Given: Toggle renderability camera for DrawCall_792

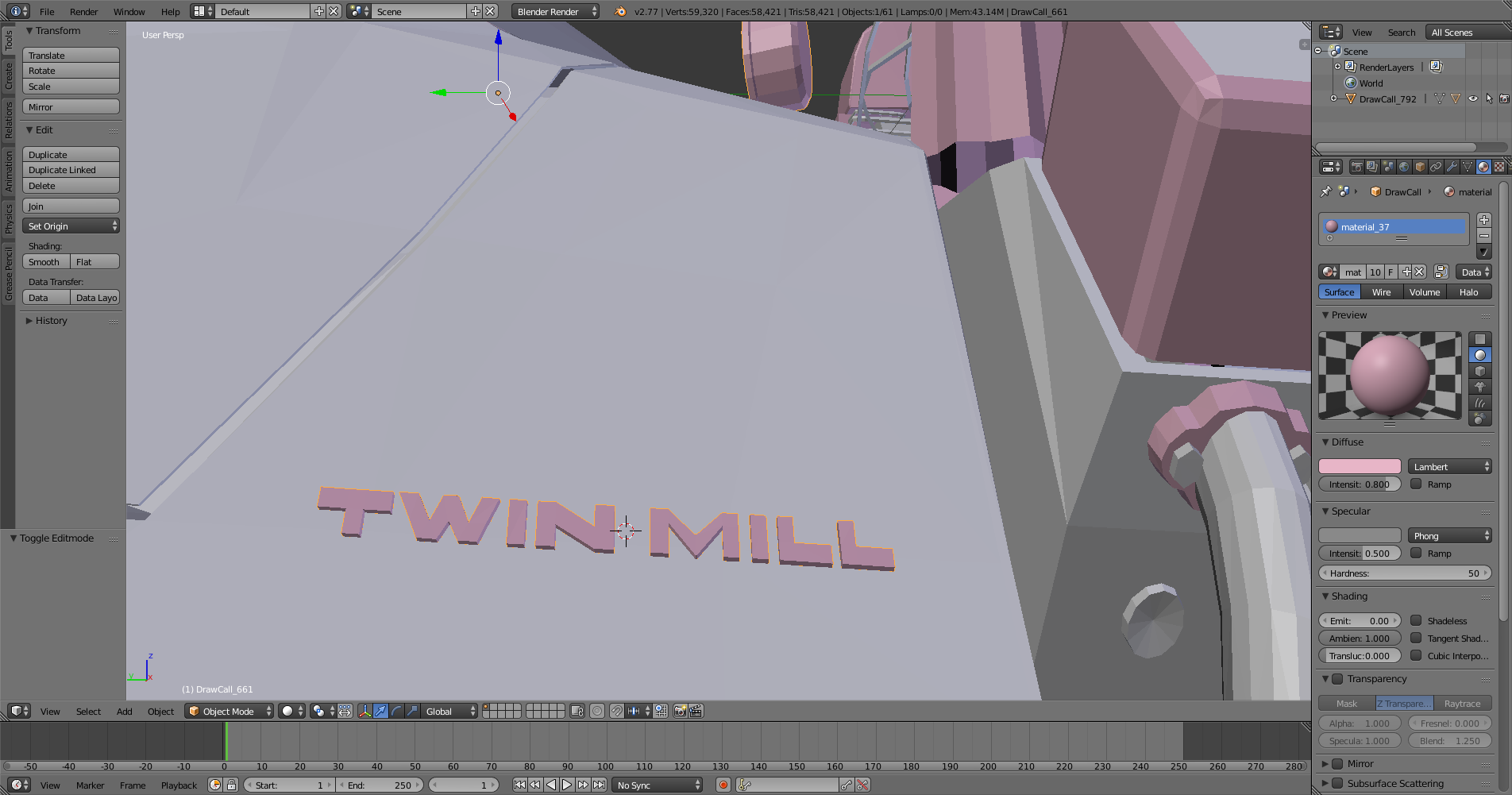Looking at the screenshot, I should tap(1504, 98).
